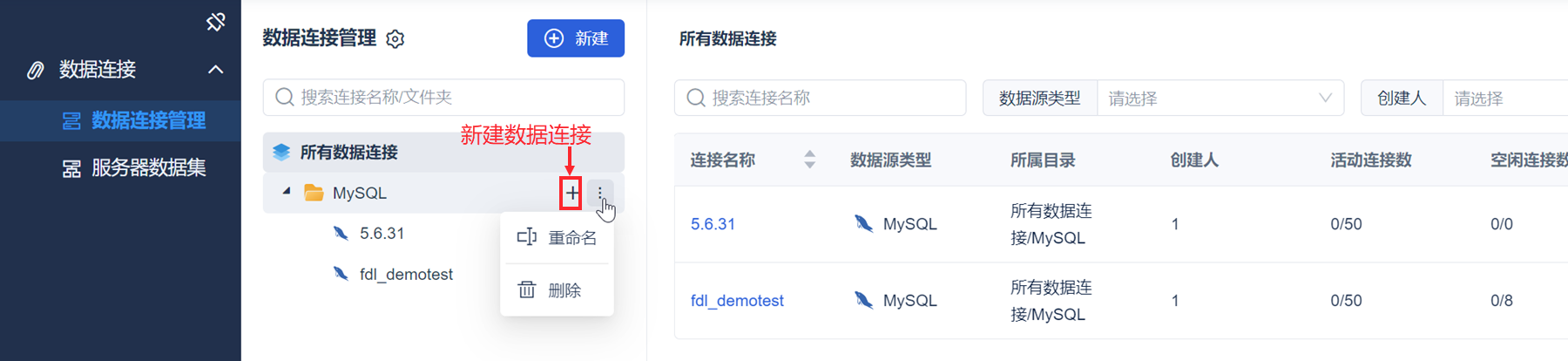This screenshot has width=1568, height=361.
Task: Click MySQL dolphin icon beside tree 5.6.31
Action: (341, 233)
